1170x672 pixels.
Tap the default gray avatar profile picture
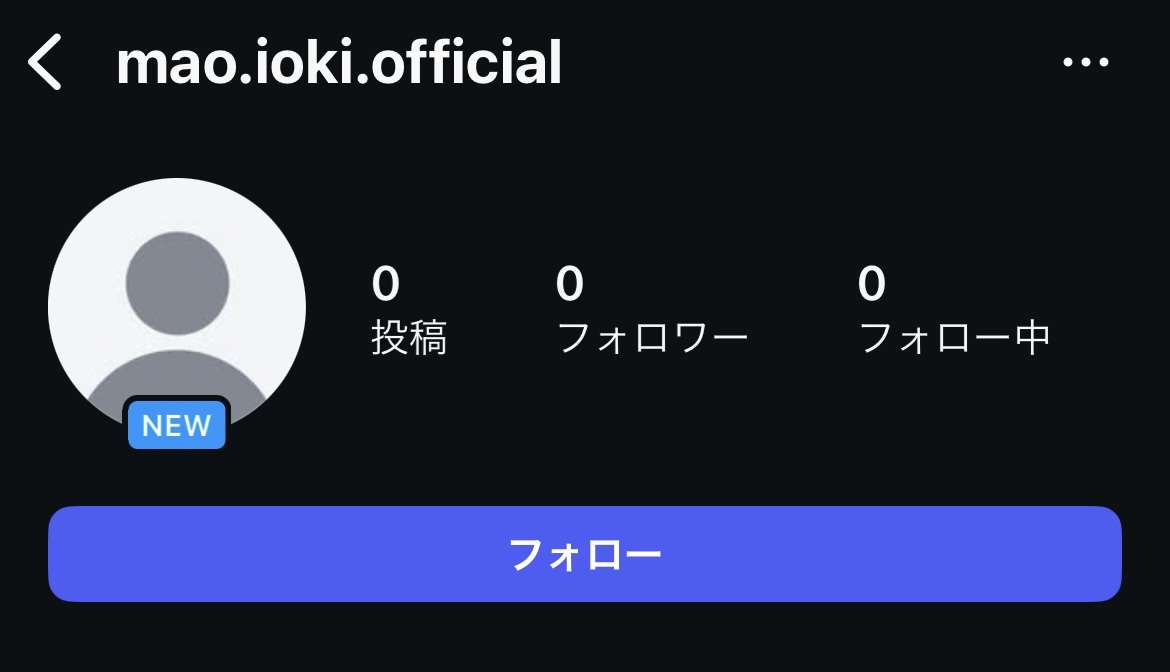coord(177,307)
